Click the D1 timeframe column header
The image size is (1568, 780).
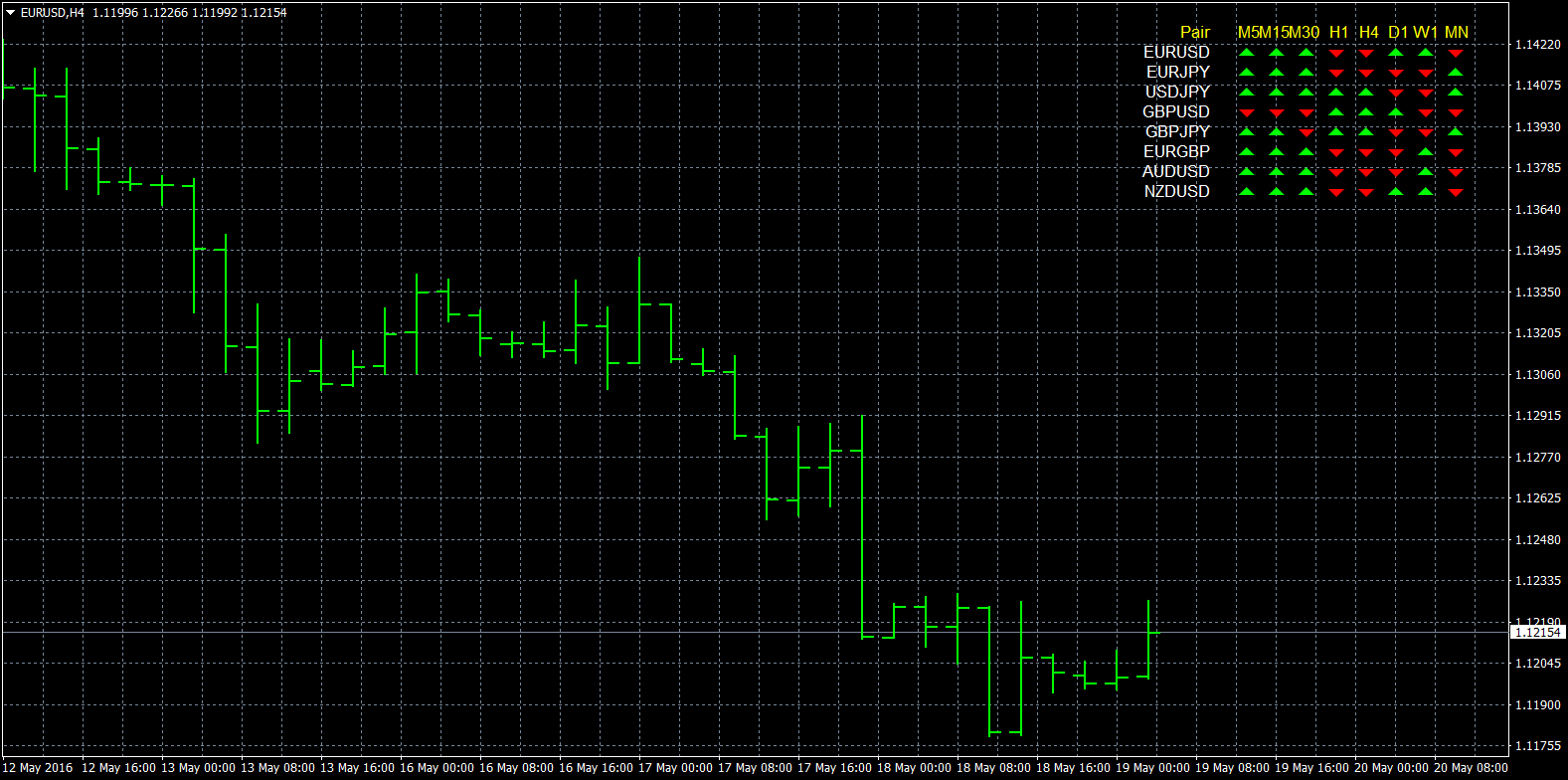[x=1398, y=32]
